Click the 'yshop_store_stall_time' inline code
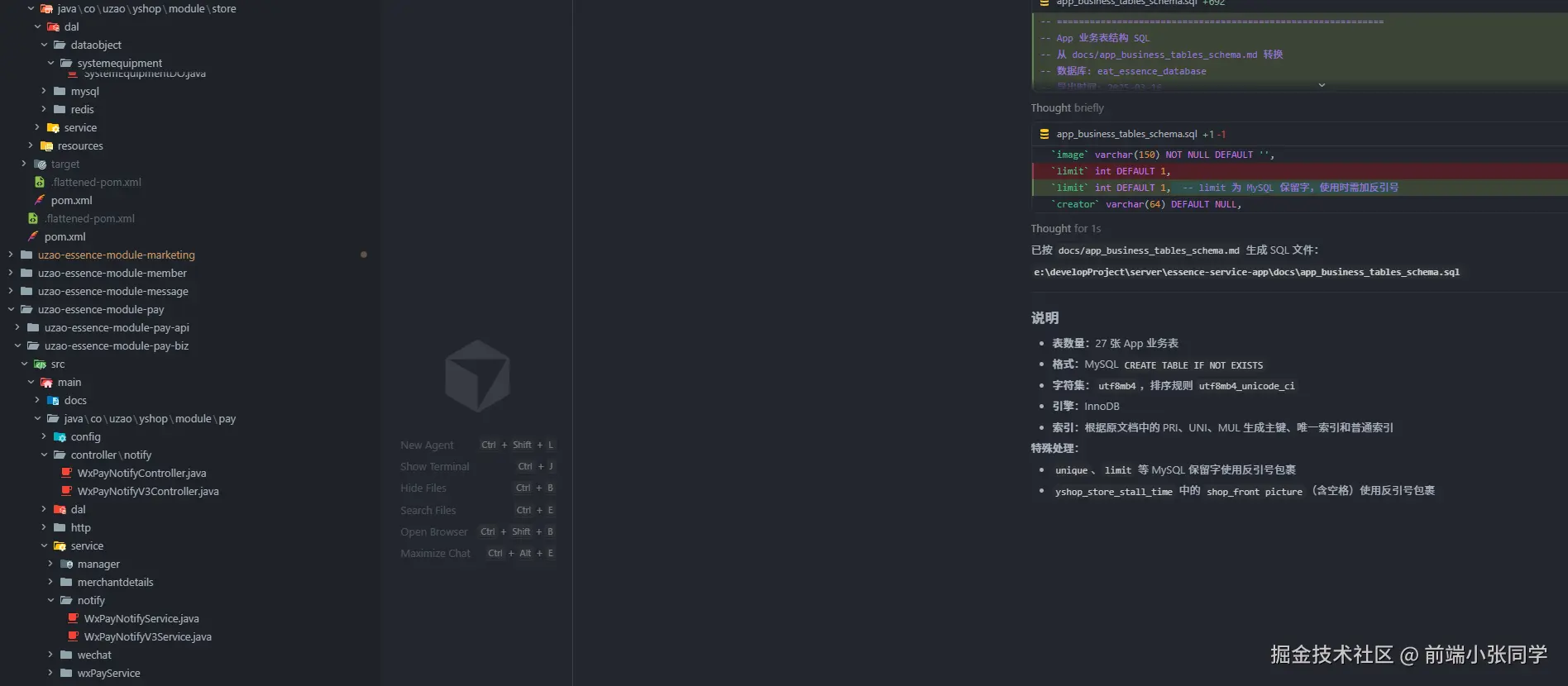The width and height of the screenshot is (1568, 686). (1113, 492)
